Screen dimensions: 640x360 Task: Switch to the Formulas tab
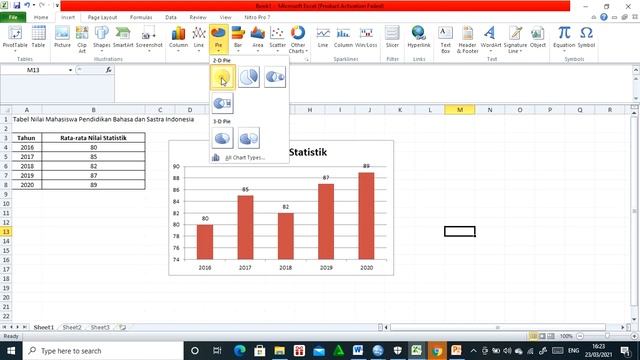coord(141,17)
